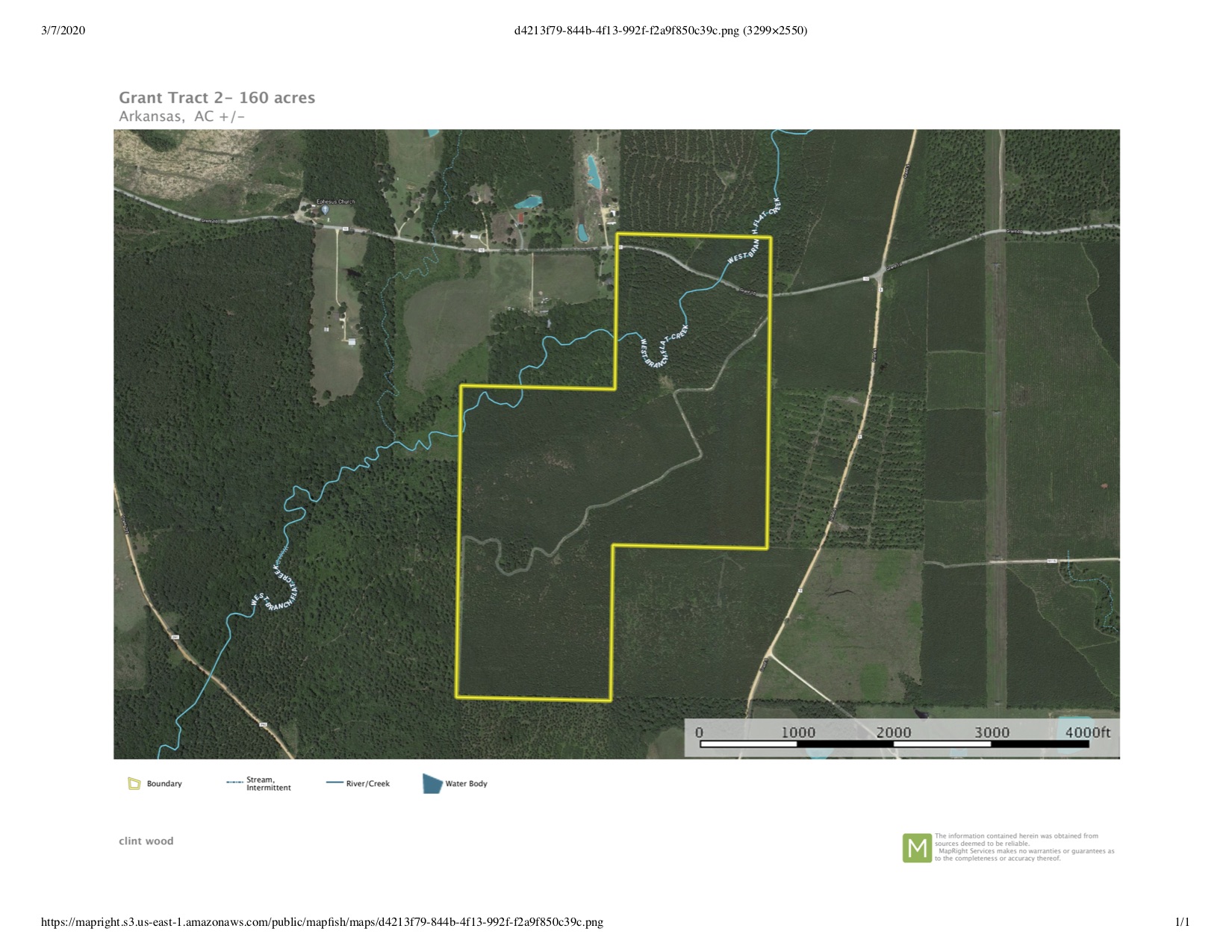The width and height of the screenshot is (1232, 952).
Task: Click the 4000ft label on scale bar
Action: click(x=1087, y=732)
